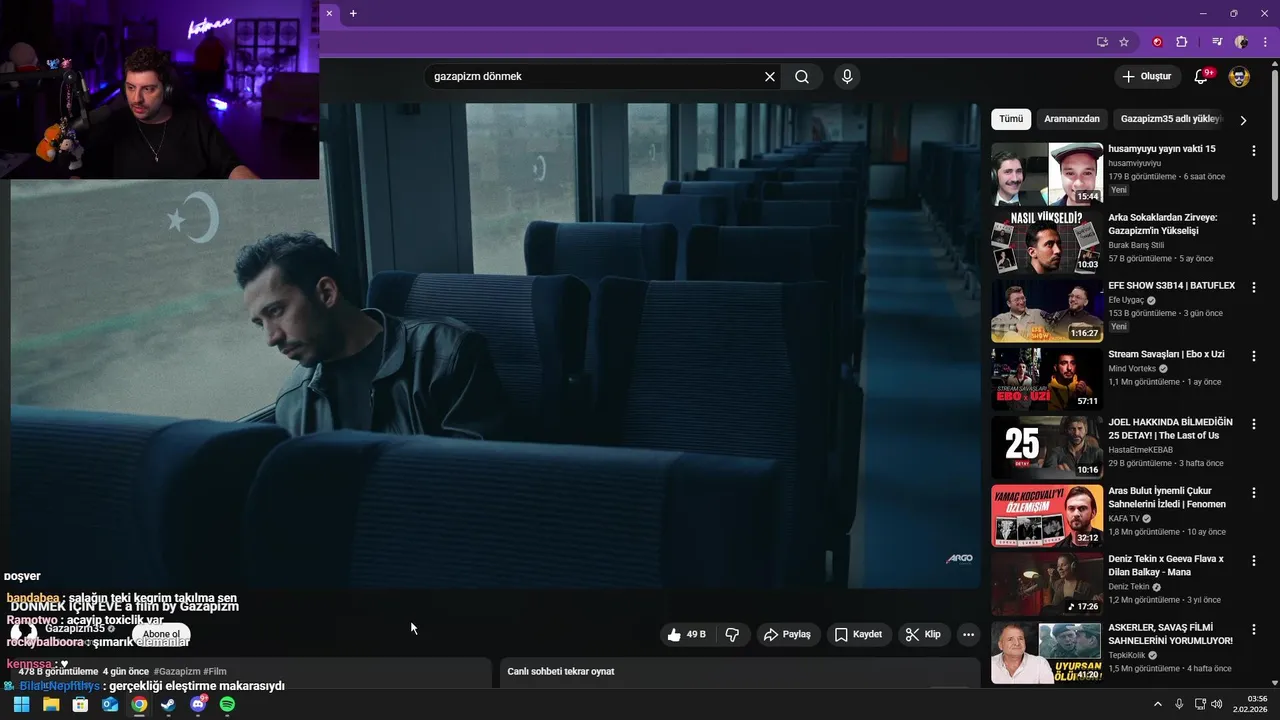Open Discord from taskbar
Screen dimensions: 1280x720
[x=198, y=704]
